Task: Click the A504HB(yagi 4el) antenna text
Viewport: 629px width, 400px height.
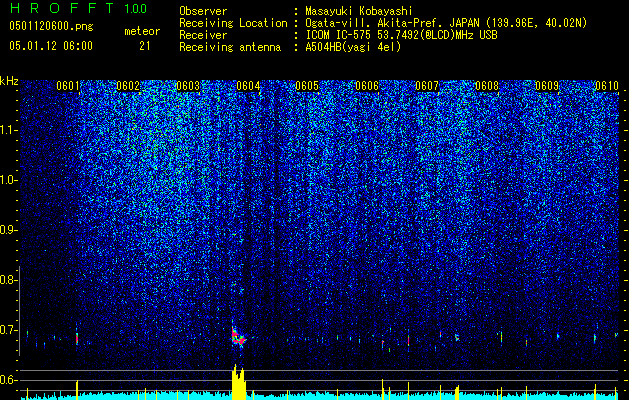Action: pos(353,47)
